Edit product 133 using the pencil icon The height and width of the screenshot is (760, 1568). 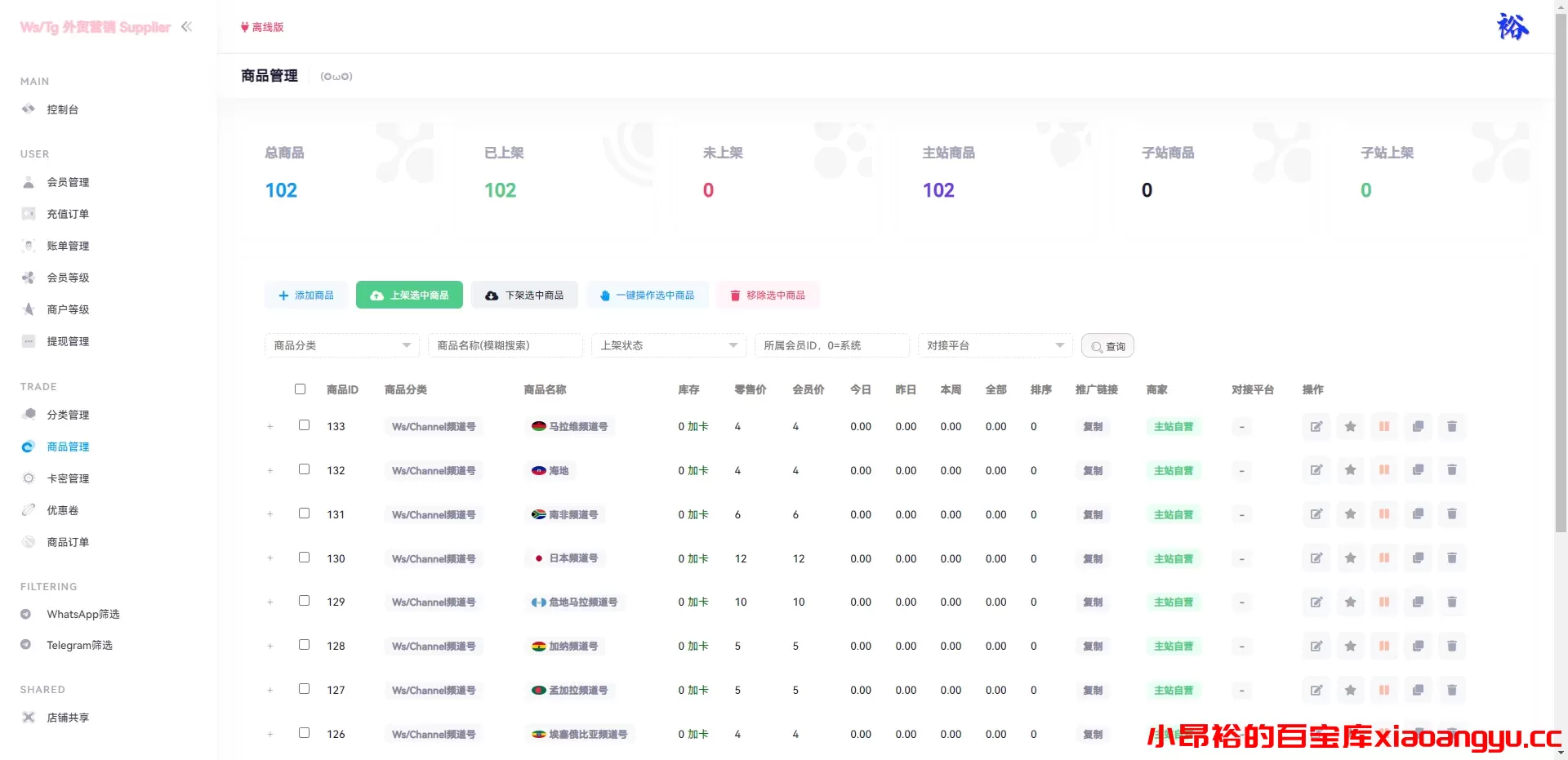point(1316,426)
